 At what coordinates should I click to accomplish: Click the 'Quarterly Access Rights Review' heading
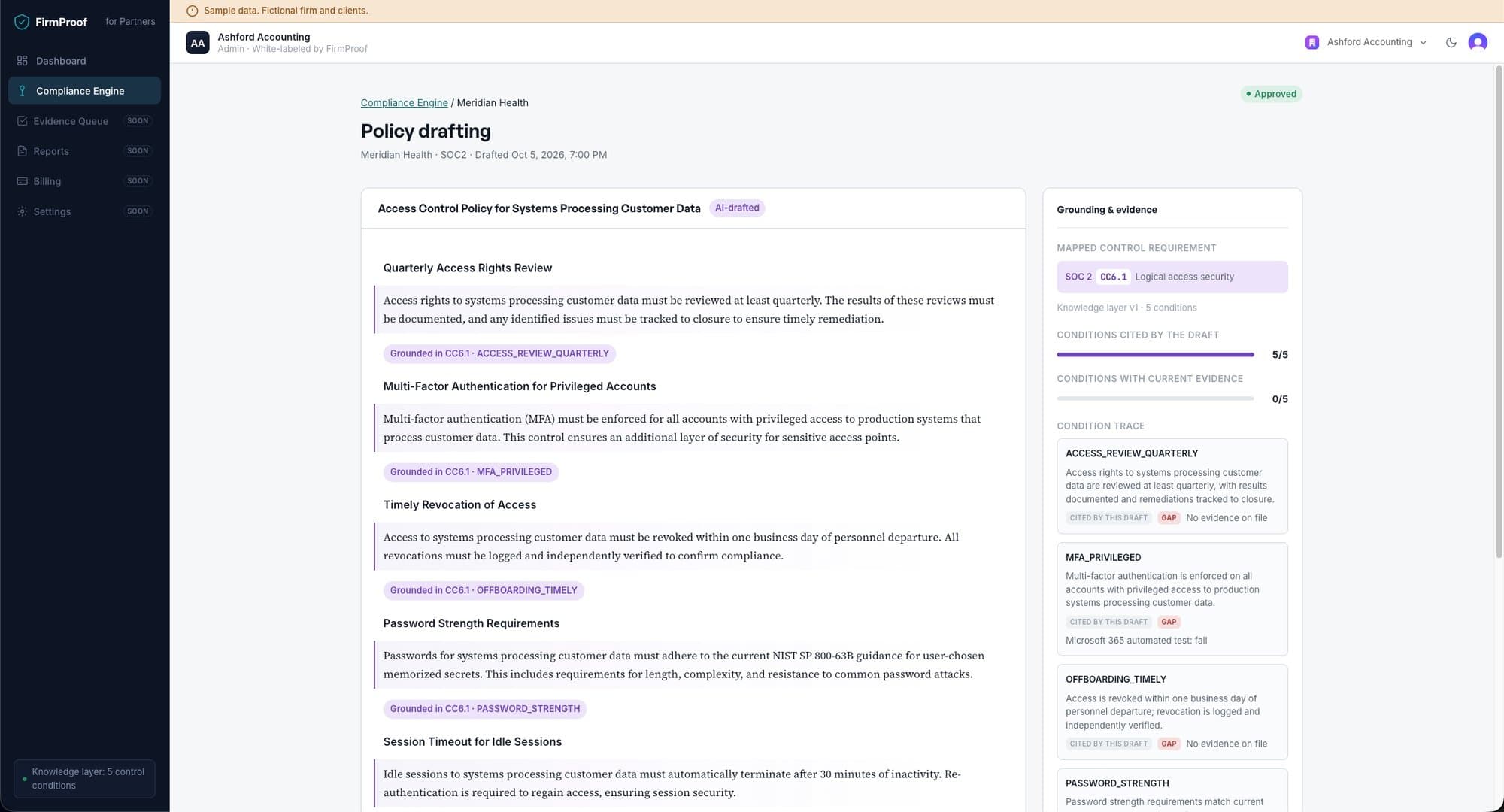467,268
